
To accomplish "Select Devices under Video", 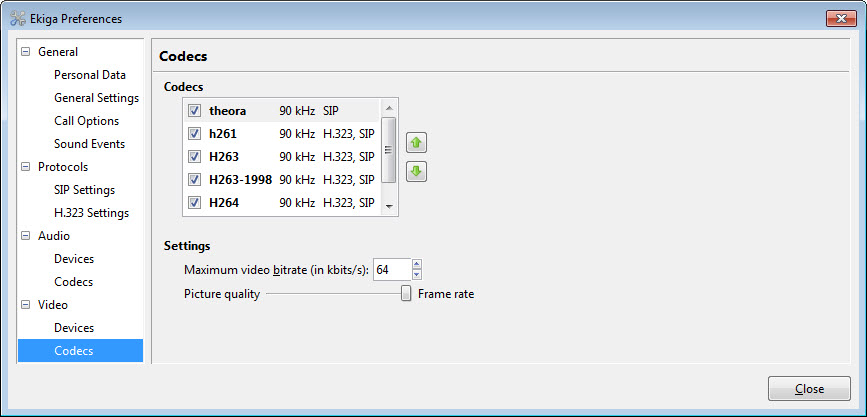I will tap(74, 327).
